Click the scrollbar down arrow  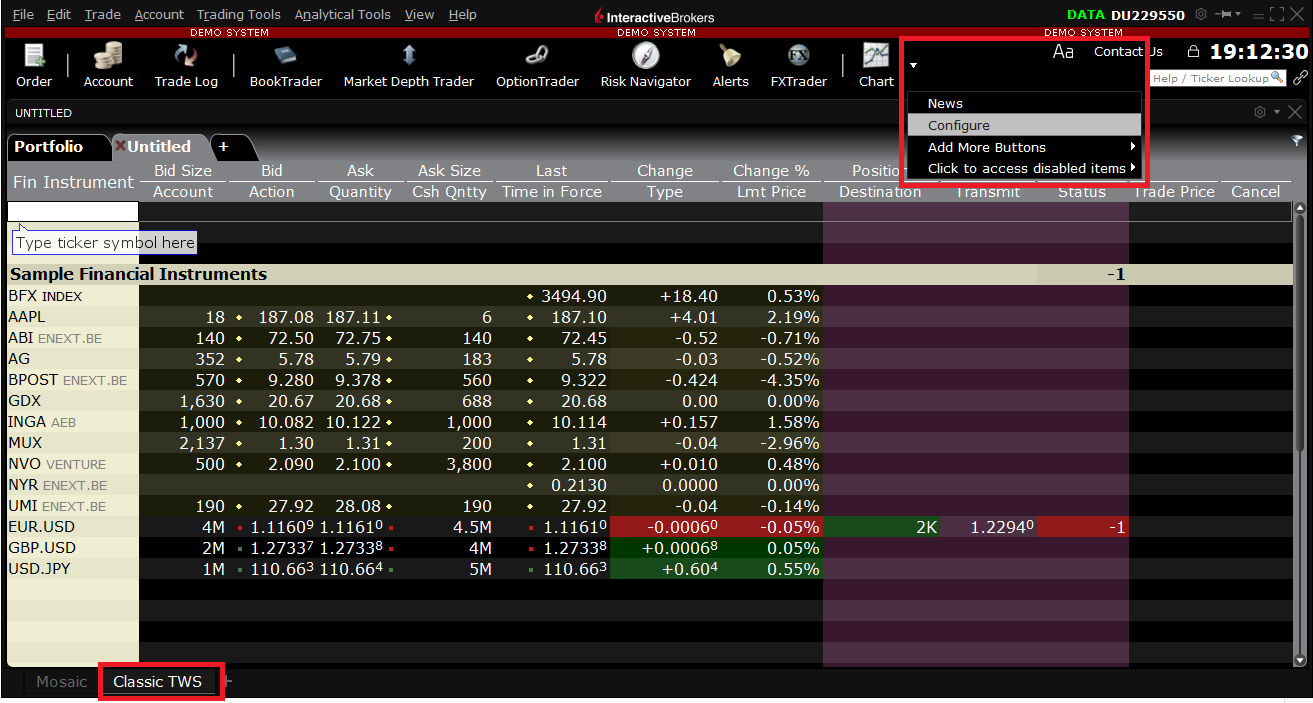click(1300, 660)
